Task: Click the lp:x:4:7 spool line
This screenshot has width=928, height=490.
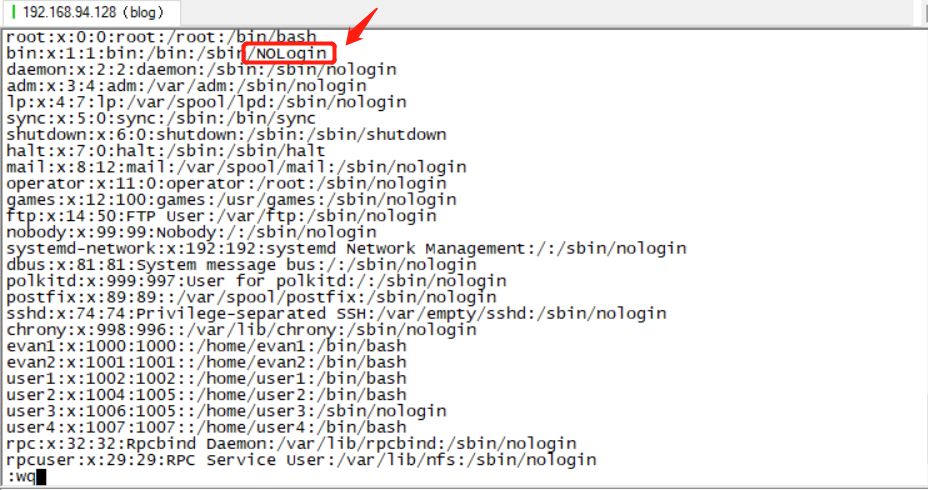Action: pos(206,102)
